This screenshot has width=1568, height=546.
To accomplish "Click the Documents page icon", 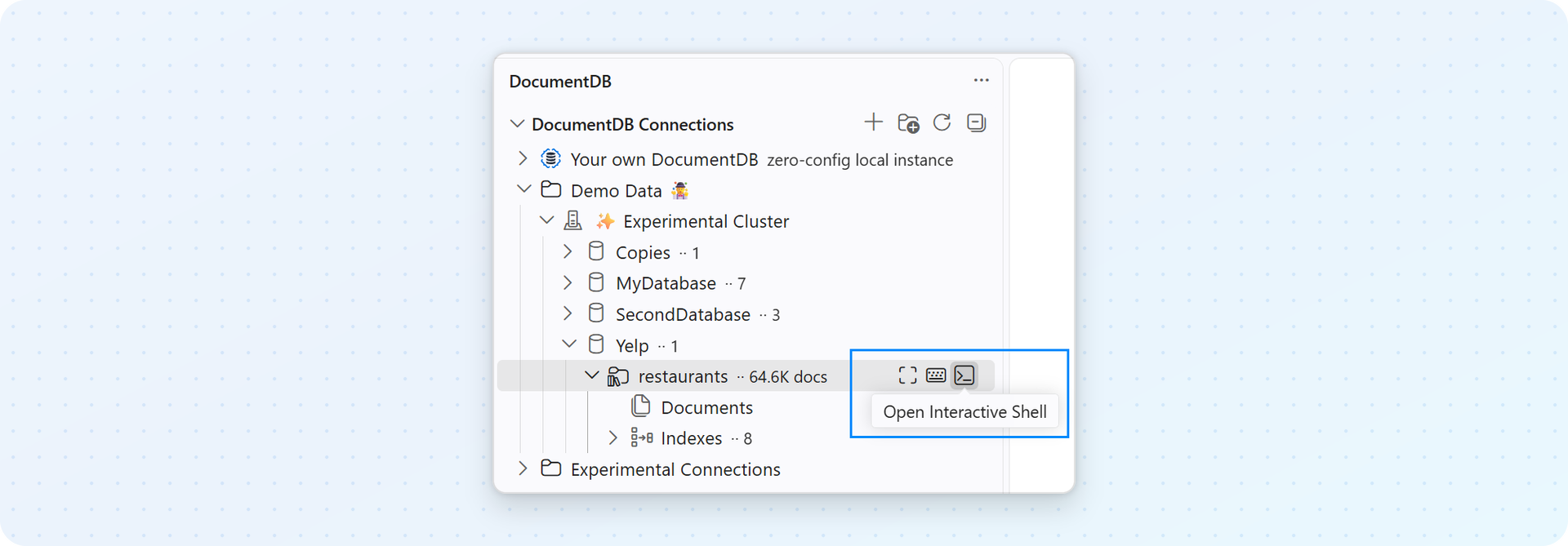I will 641,406.
